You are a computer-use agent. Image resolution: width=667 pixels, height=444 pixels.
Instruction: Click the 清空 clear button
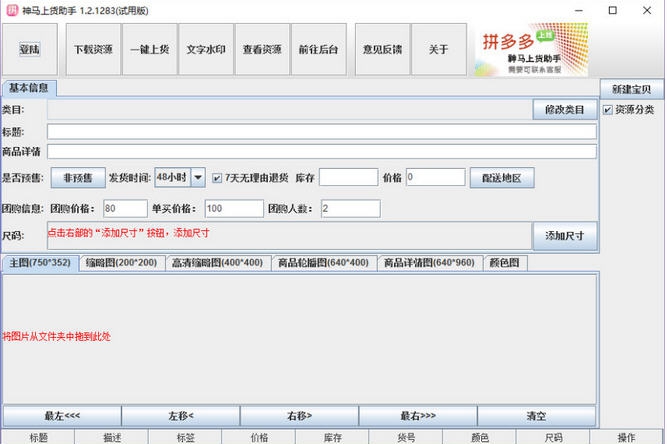click(x=536, y=416)
